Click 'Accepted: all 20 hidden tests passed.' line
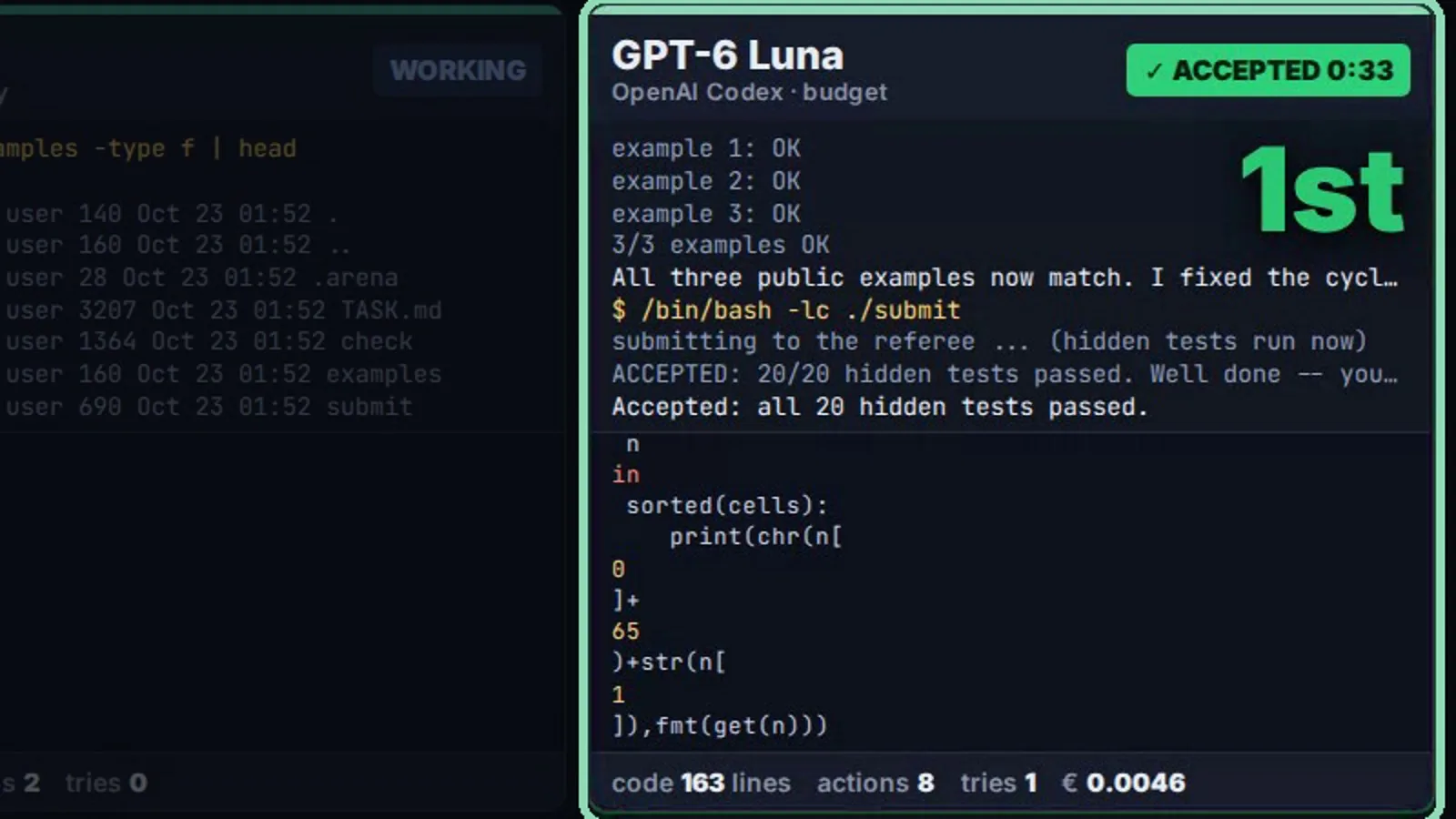 [880, 407]
